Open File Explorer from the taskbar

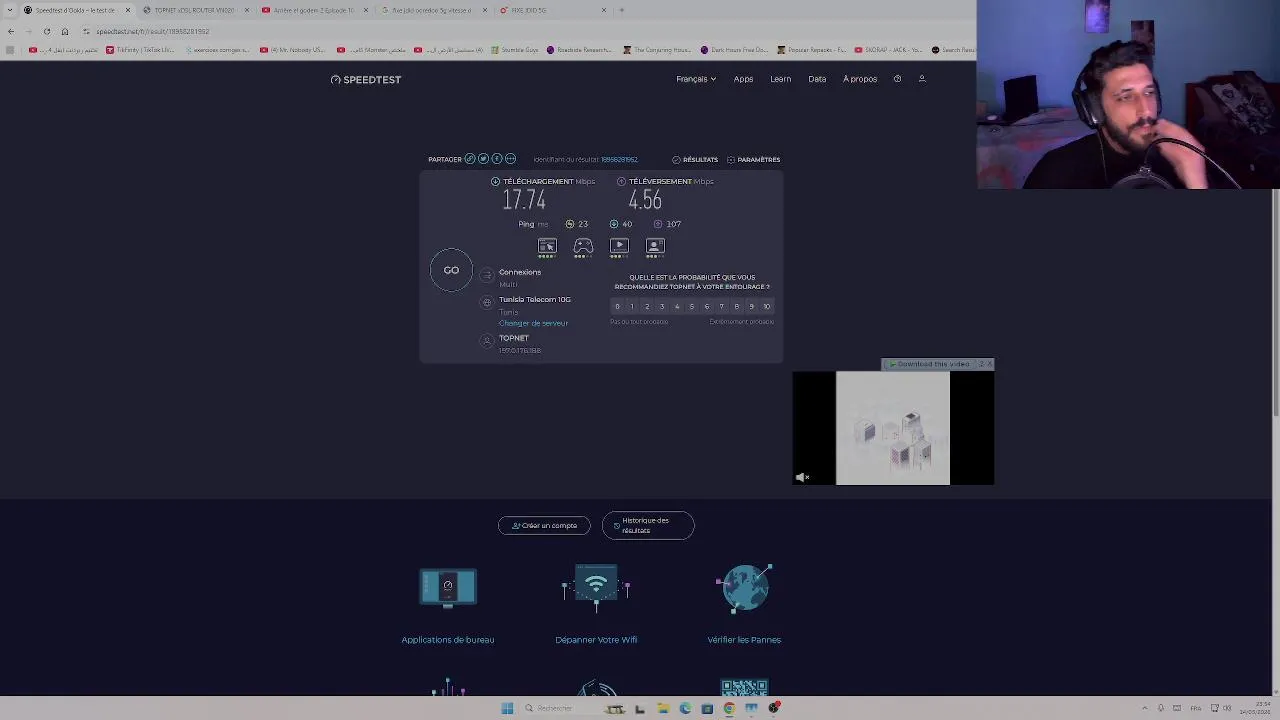pos(663,709)
